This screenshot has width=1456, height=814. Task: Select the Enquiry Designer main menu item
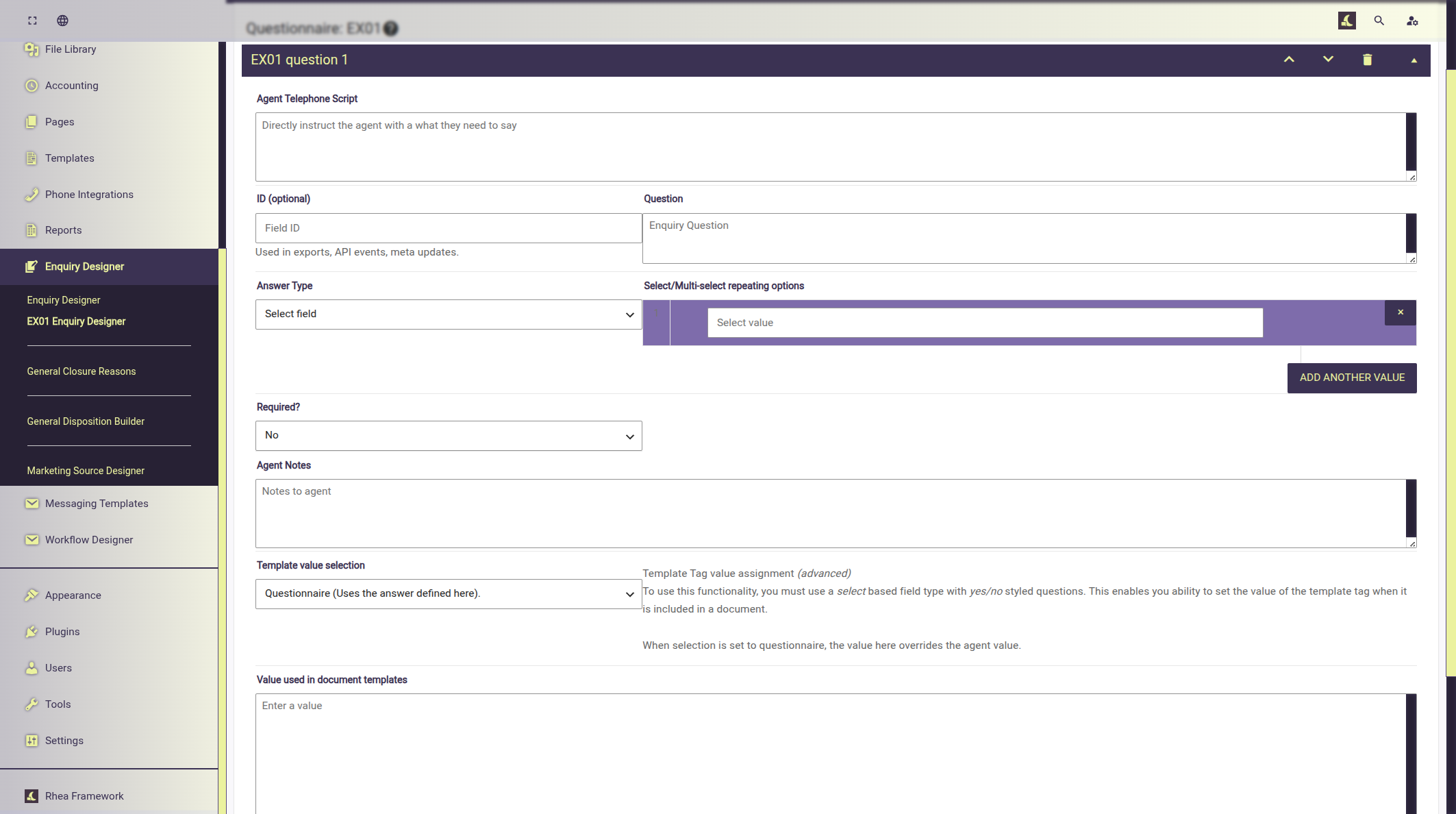coord(110,267)
